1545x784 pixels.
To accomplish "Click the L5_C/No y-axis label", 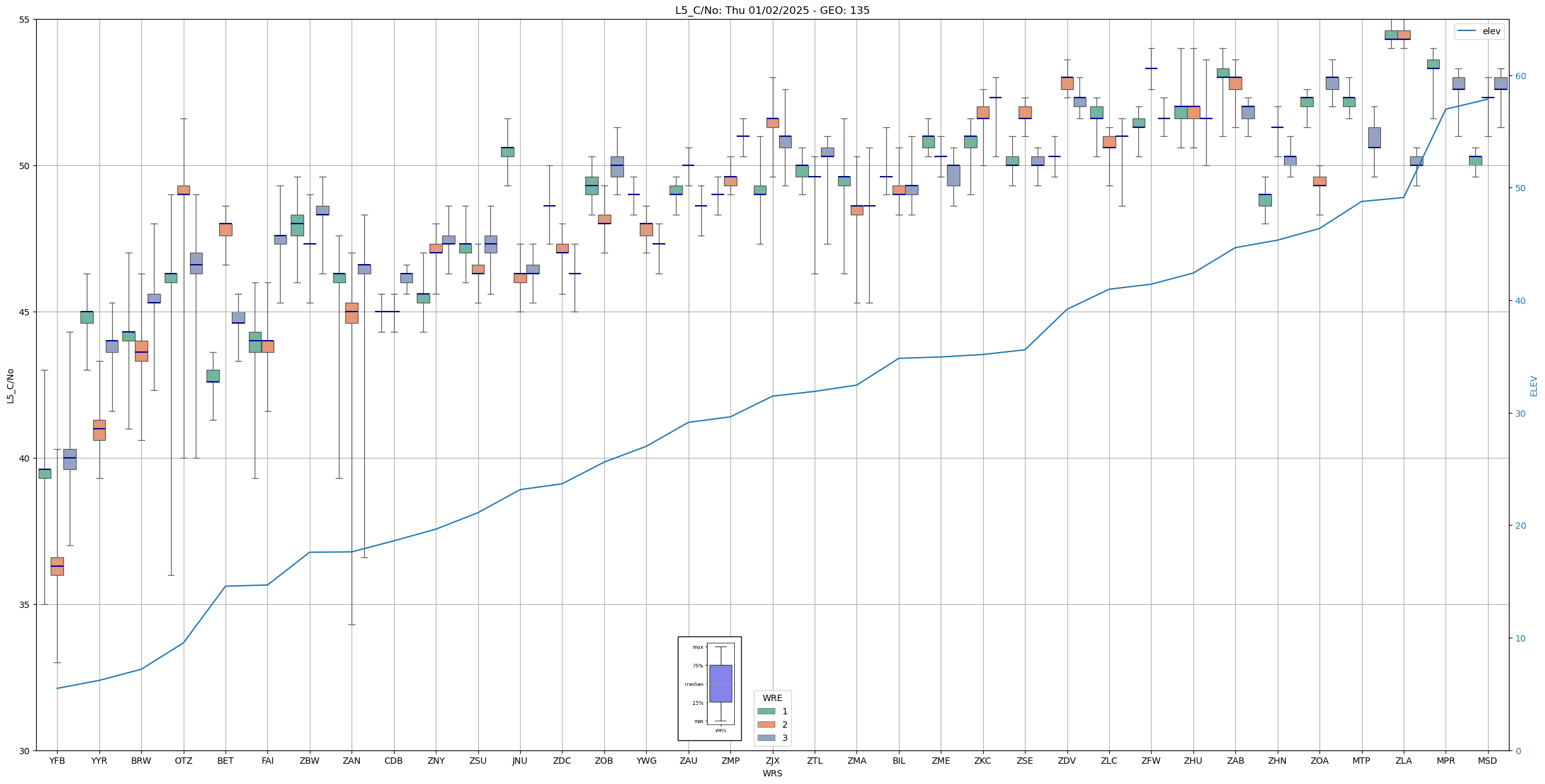I will click(10, 385).
